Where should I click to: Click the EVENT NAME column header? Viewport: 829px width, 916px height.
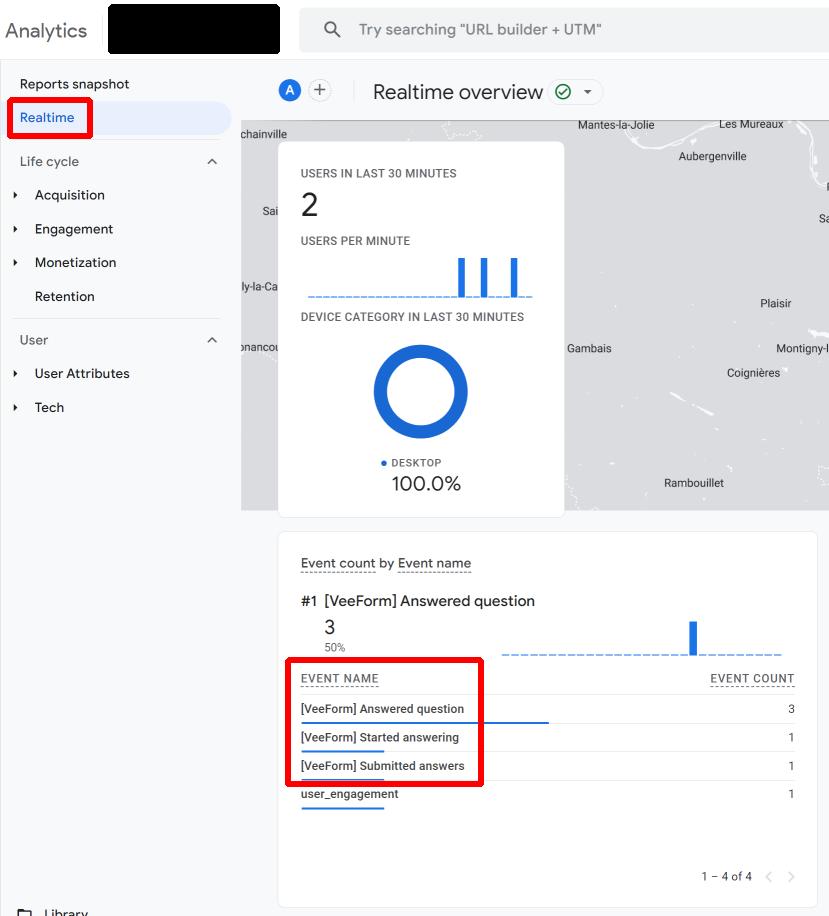(x=339, y=679)
